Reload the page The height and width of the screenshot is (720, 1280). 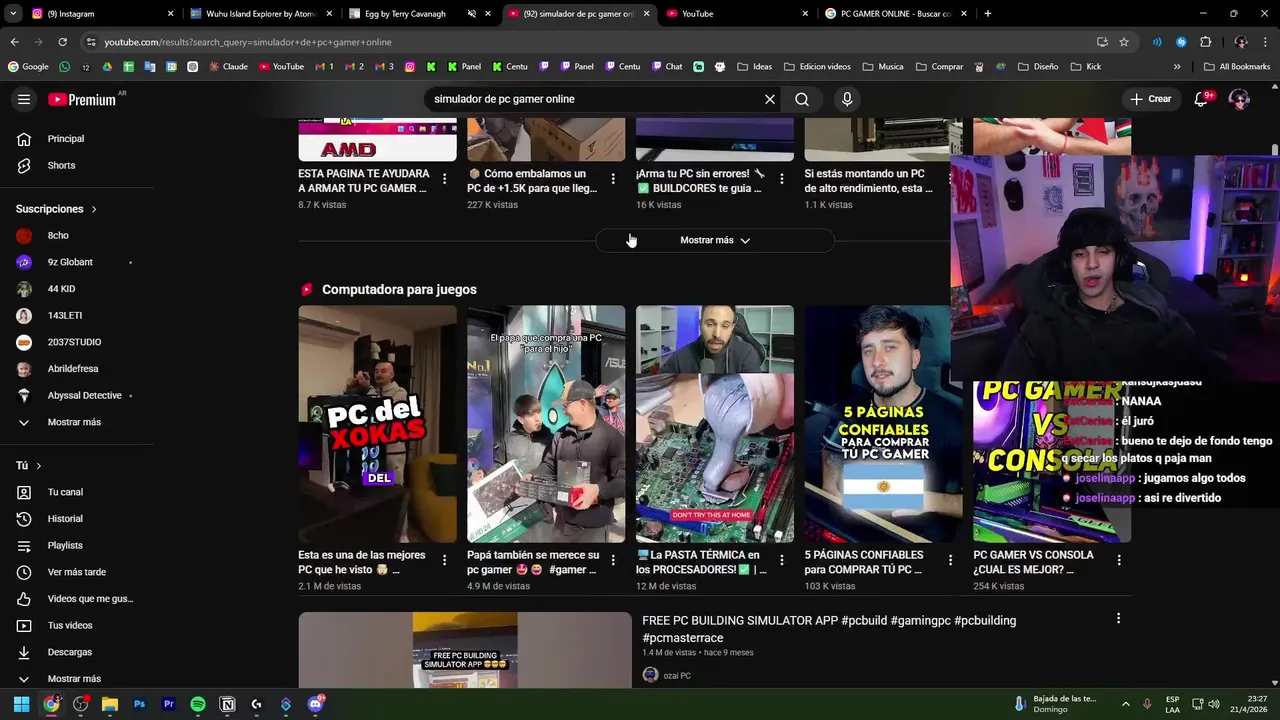pyautogui.click(x=62, y=42)
